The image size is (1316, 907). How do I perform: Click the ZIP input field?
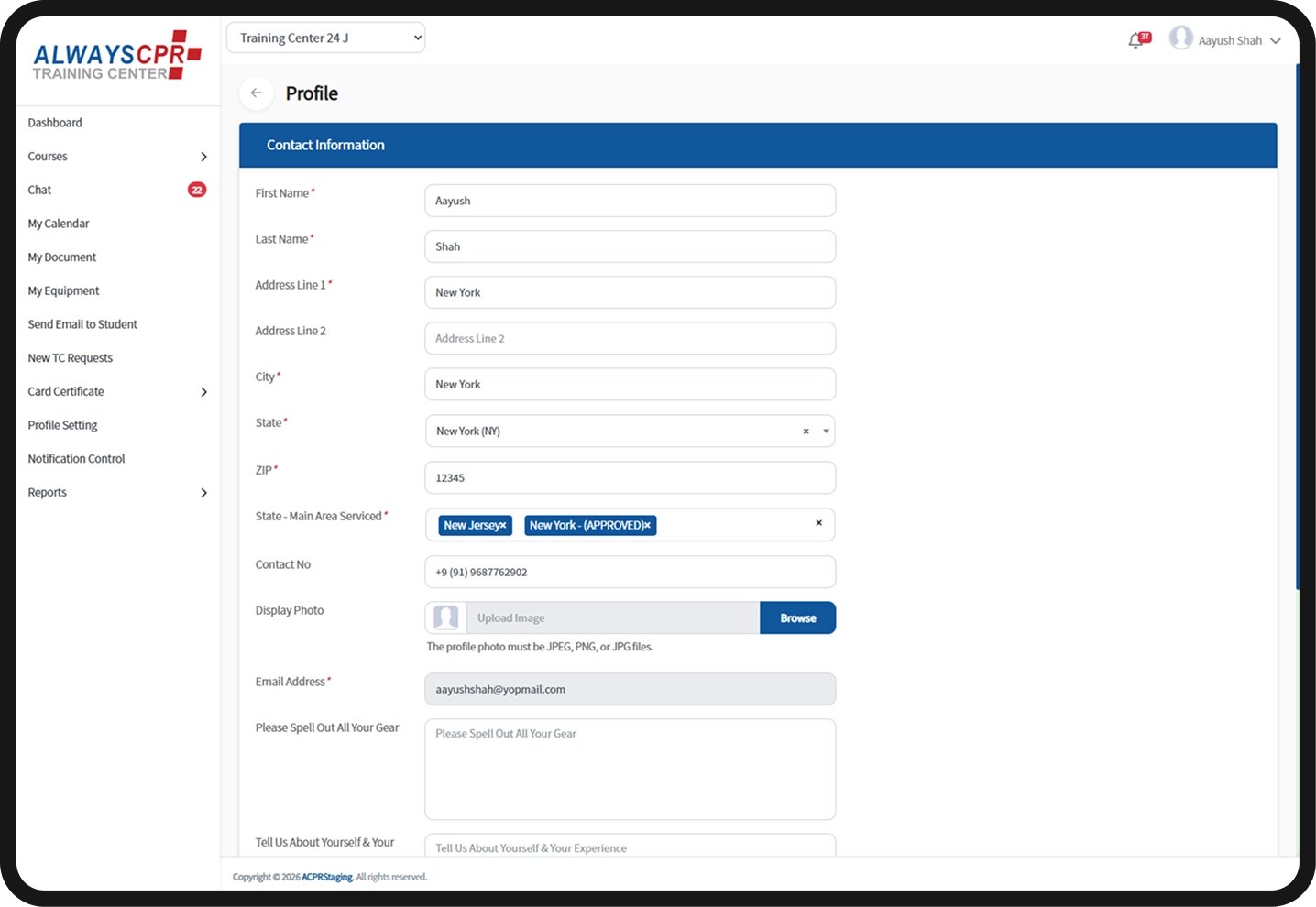click(x=631, y=478)
